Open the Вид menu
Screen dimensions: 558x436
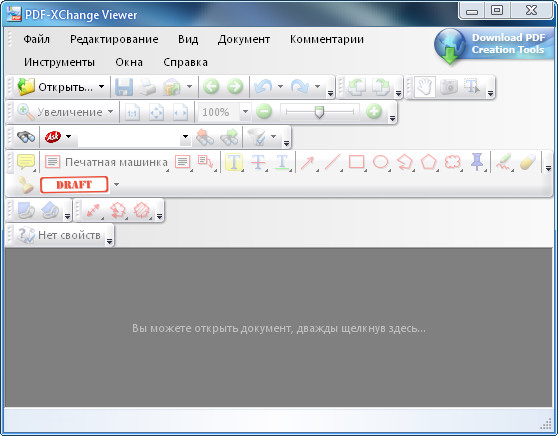[x=188, y=39]
